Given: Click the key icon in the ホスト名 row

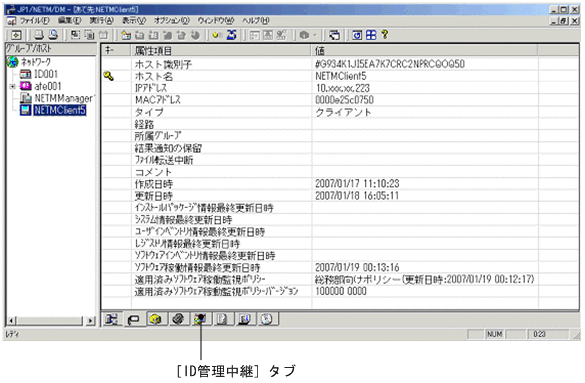Looking at the screenshot, I should (108, 76).
